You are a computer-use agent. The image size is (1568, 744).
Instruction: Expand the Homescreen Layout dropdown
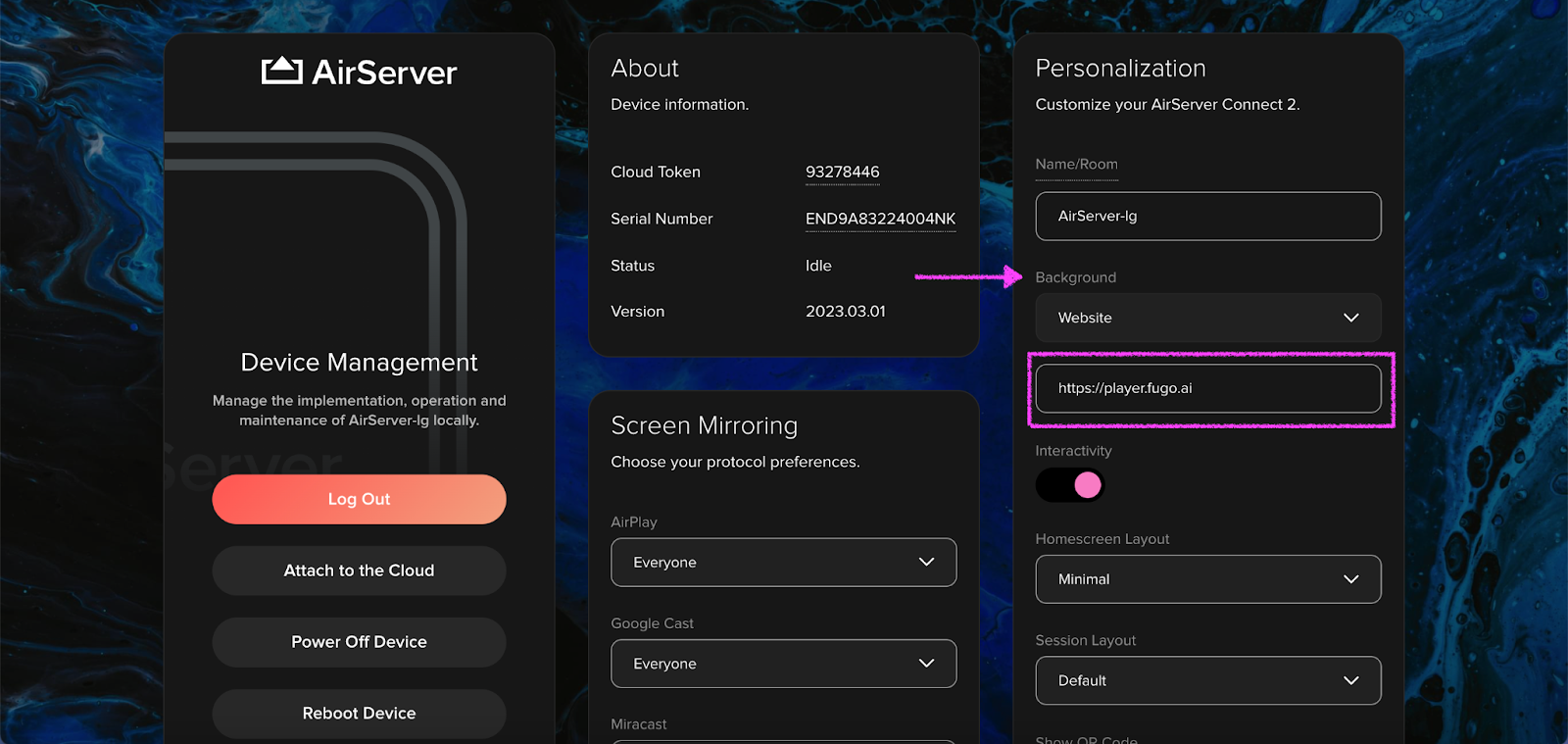(x=1208, y=579)
